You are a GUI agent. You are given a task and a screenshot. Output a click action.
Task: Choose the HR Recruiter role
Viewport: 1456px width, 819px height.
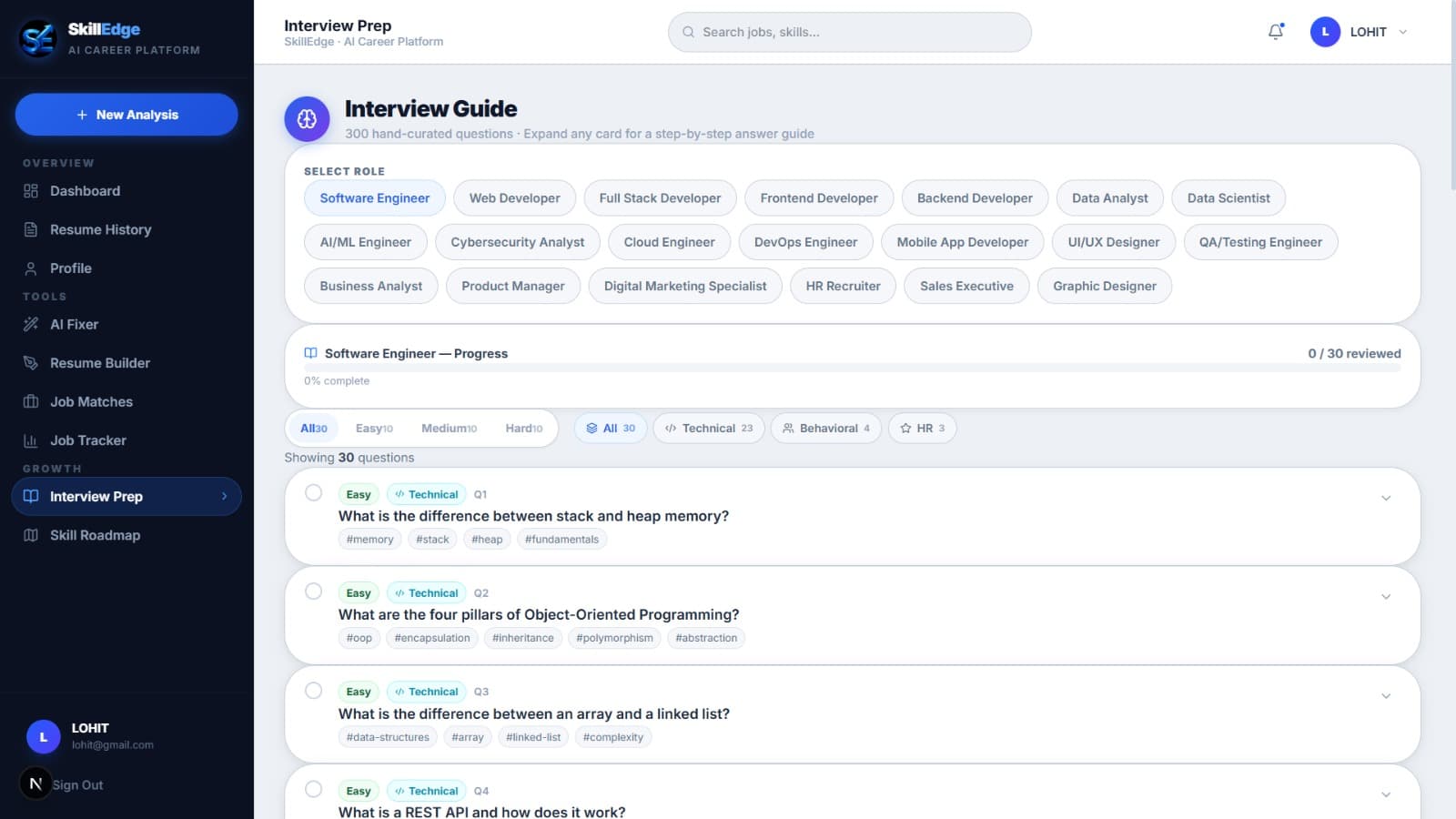(x=843, y=286)
